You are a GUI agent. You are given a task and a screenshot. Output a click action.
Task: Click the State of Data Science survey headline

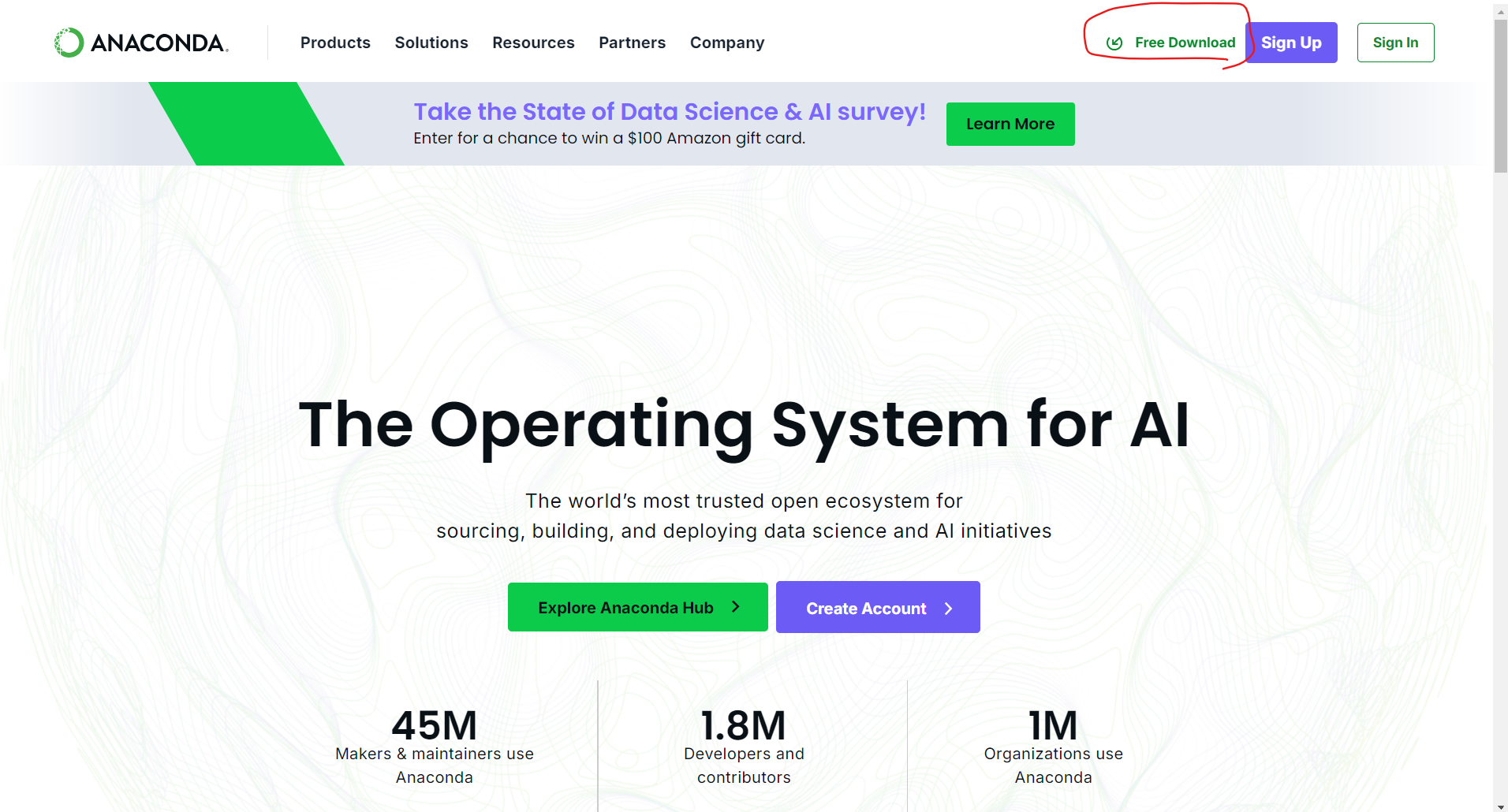pos(670,111)
